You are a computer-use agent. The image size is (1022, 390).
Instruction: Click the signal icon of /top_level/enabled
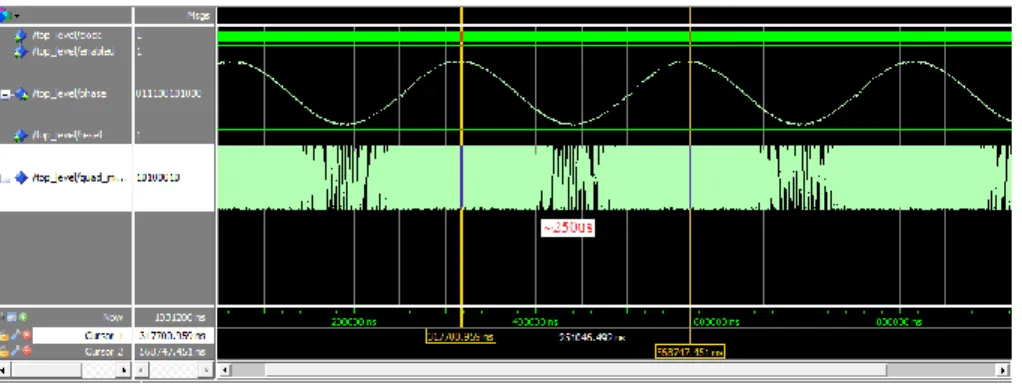tap(21, 52)
